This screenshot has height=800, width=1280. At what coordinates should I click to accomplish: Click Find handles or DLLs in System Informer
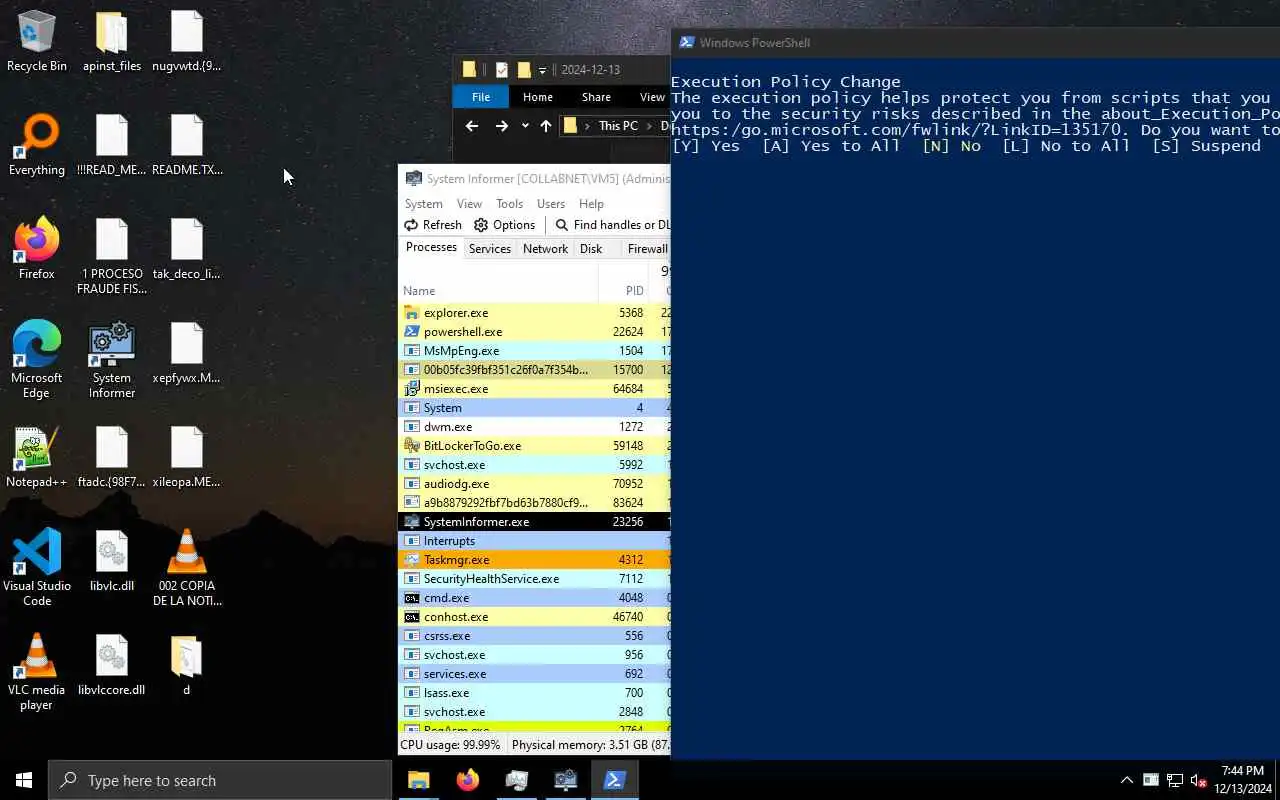(x=612, y=225)
